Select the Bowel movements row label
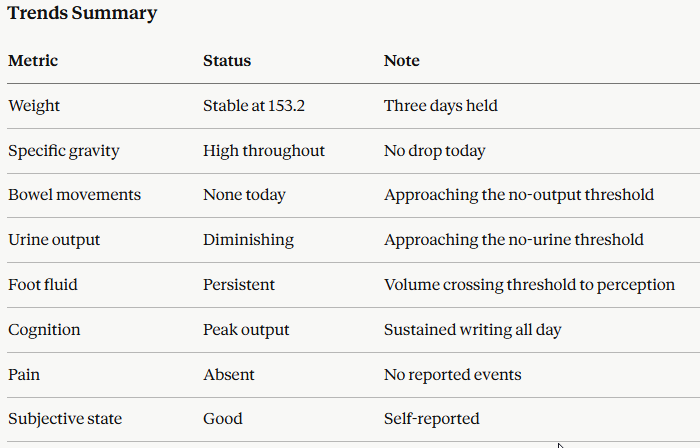 coord(74,195)
